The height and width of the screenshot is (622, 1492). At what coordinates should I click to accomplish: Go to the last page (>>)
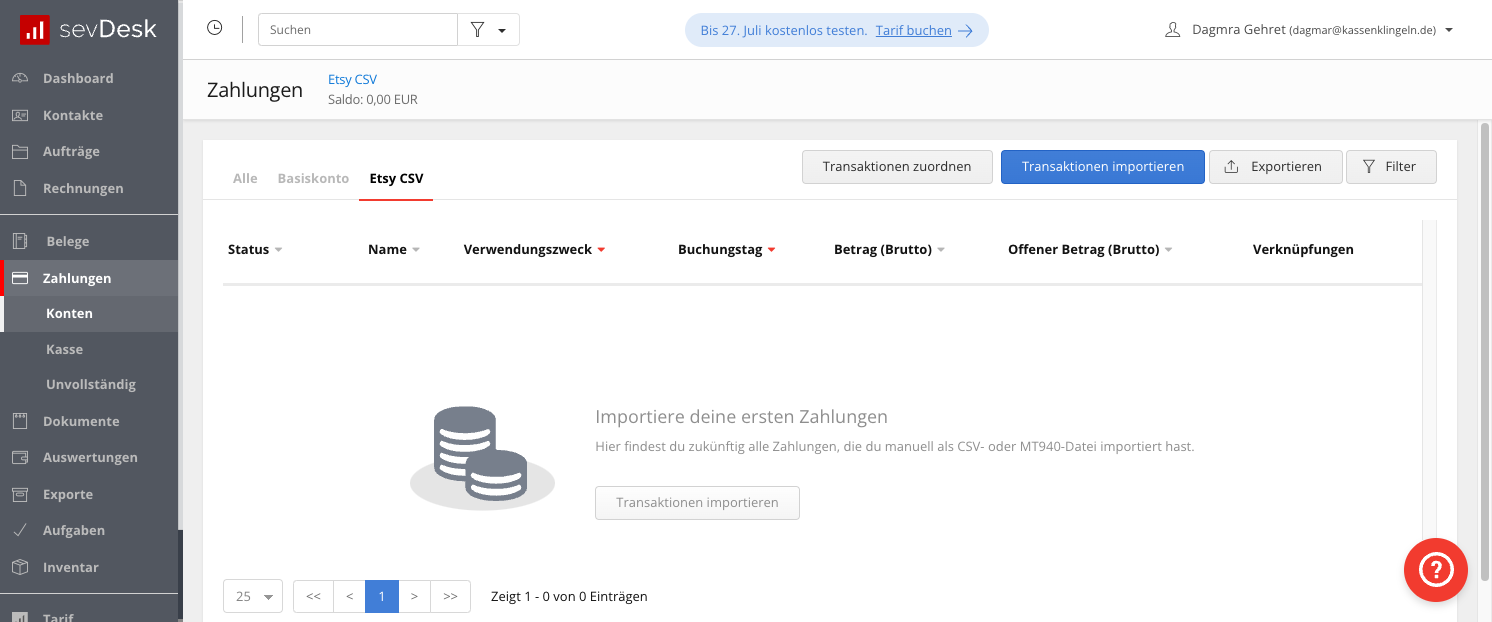pos(450,596)
